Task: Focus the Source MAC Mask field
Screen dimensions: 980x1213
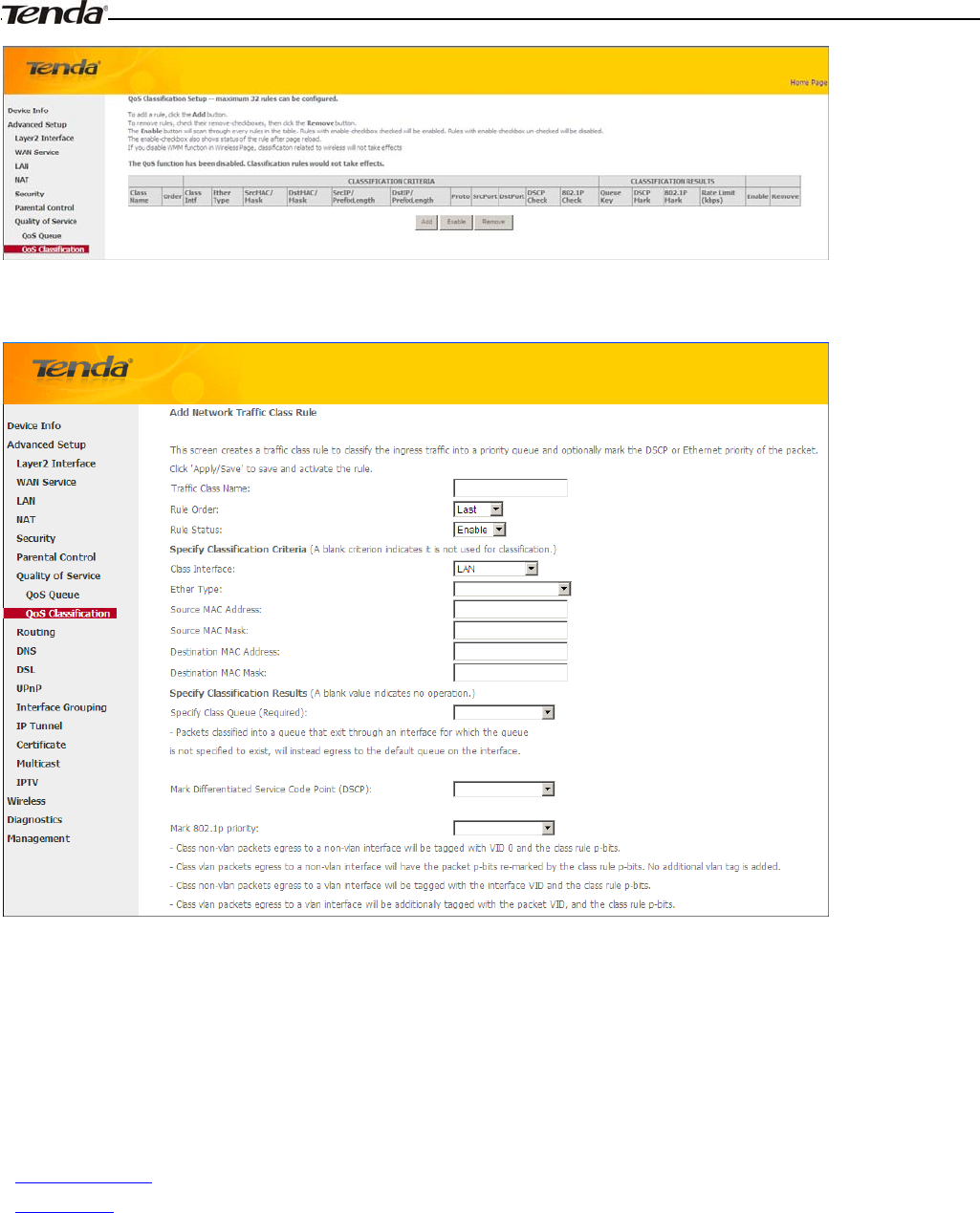Action: pyautogui.click(x=511, y=631)
